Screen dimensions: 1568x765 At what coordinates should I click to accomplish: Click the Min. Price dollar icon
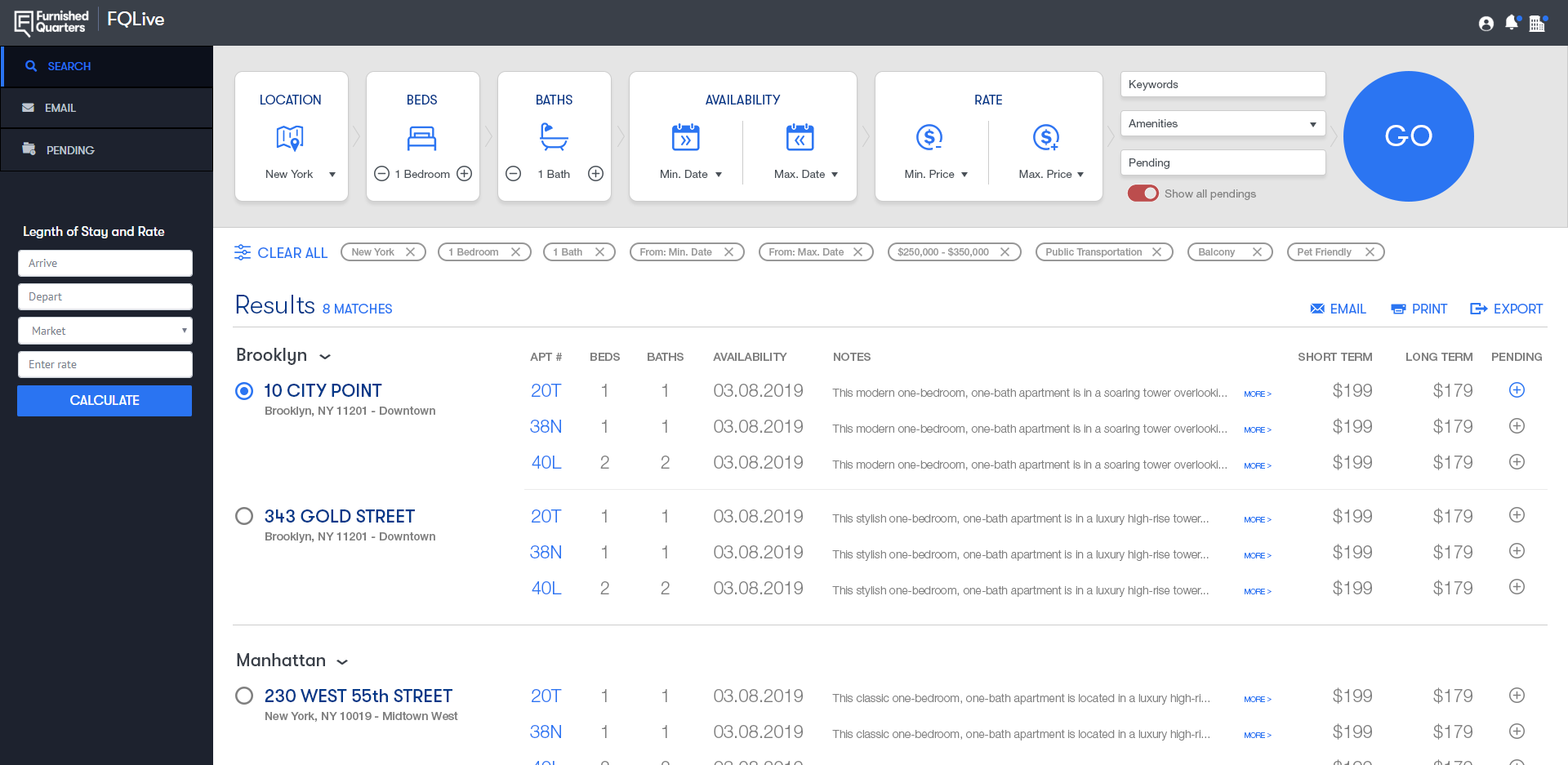929,137
